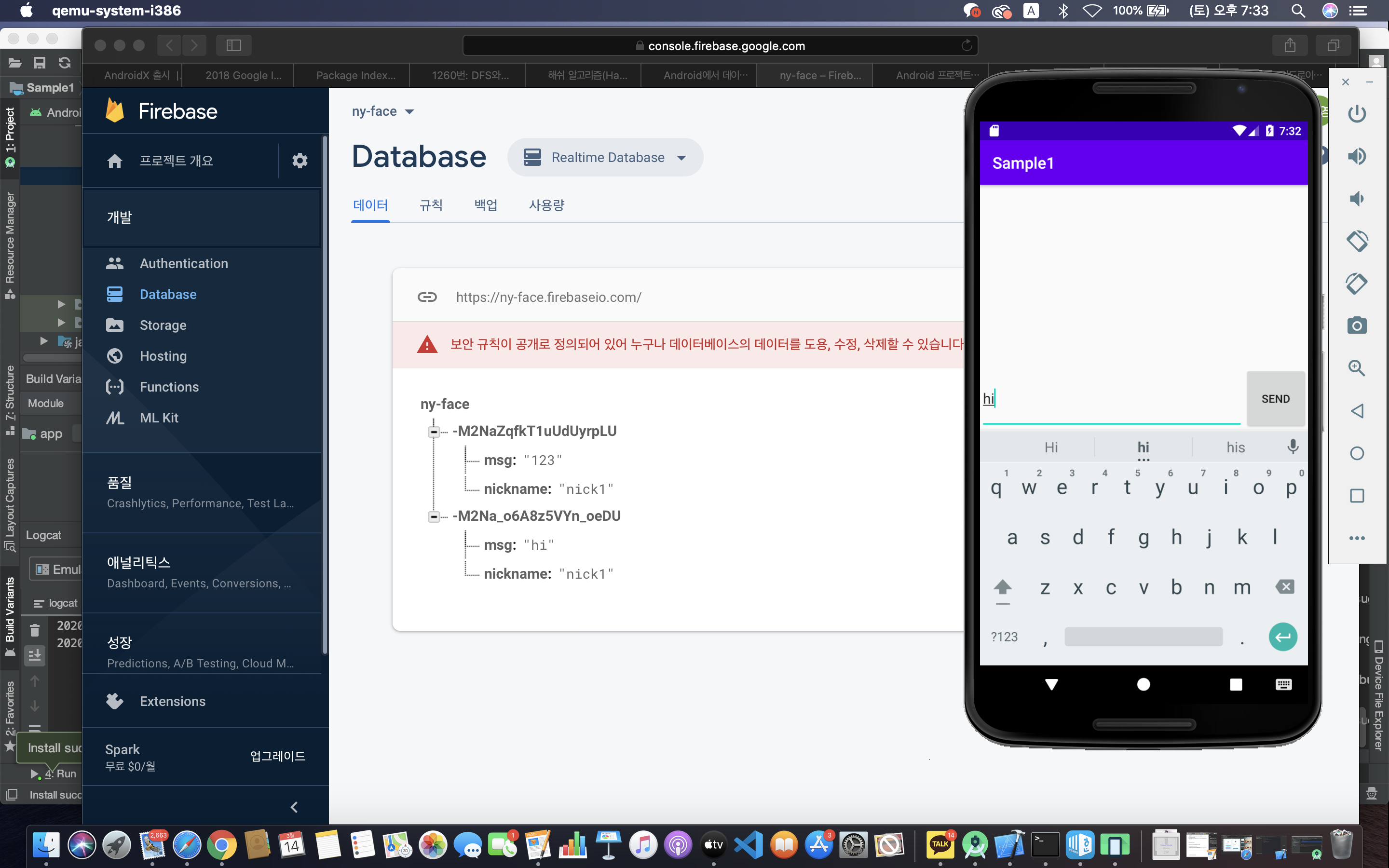Toggle the keyboard shift key

[x=1002, y=587]
